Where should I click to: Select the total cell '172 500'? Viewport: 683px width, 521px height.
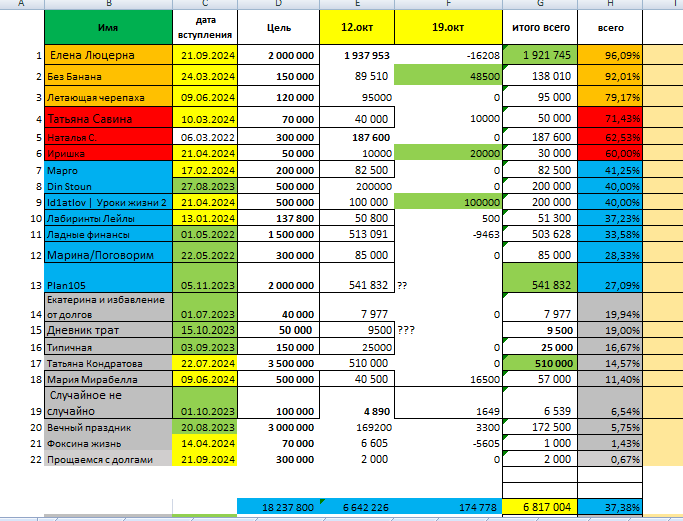click(x=540, y=427)
